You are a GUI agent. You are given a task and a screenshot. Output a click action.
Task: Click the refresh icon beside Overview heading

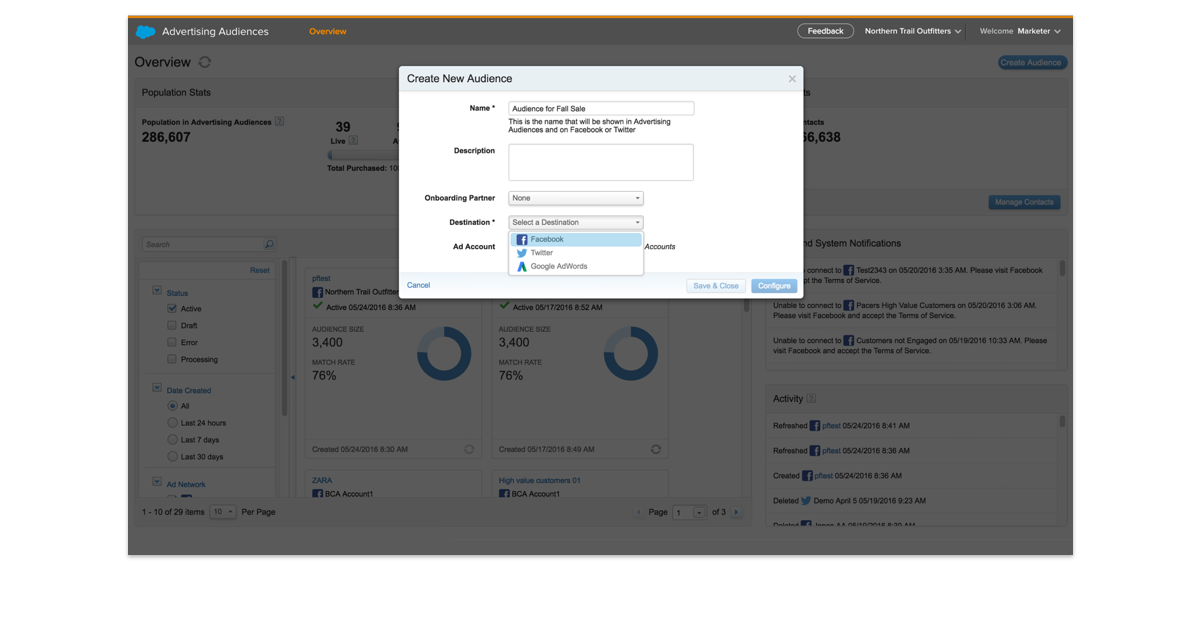pos(205,62)
